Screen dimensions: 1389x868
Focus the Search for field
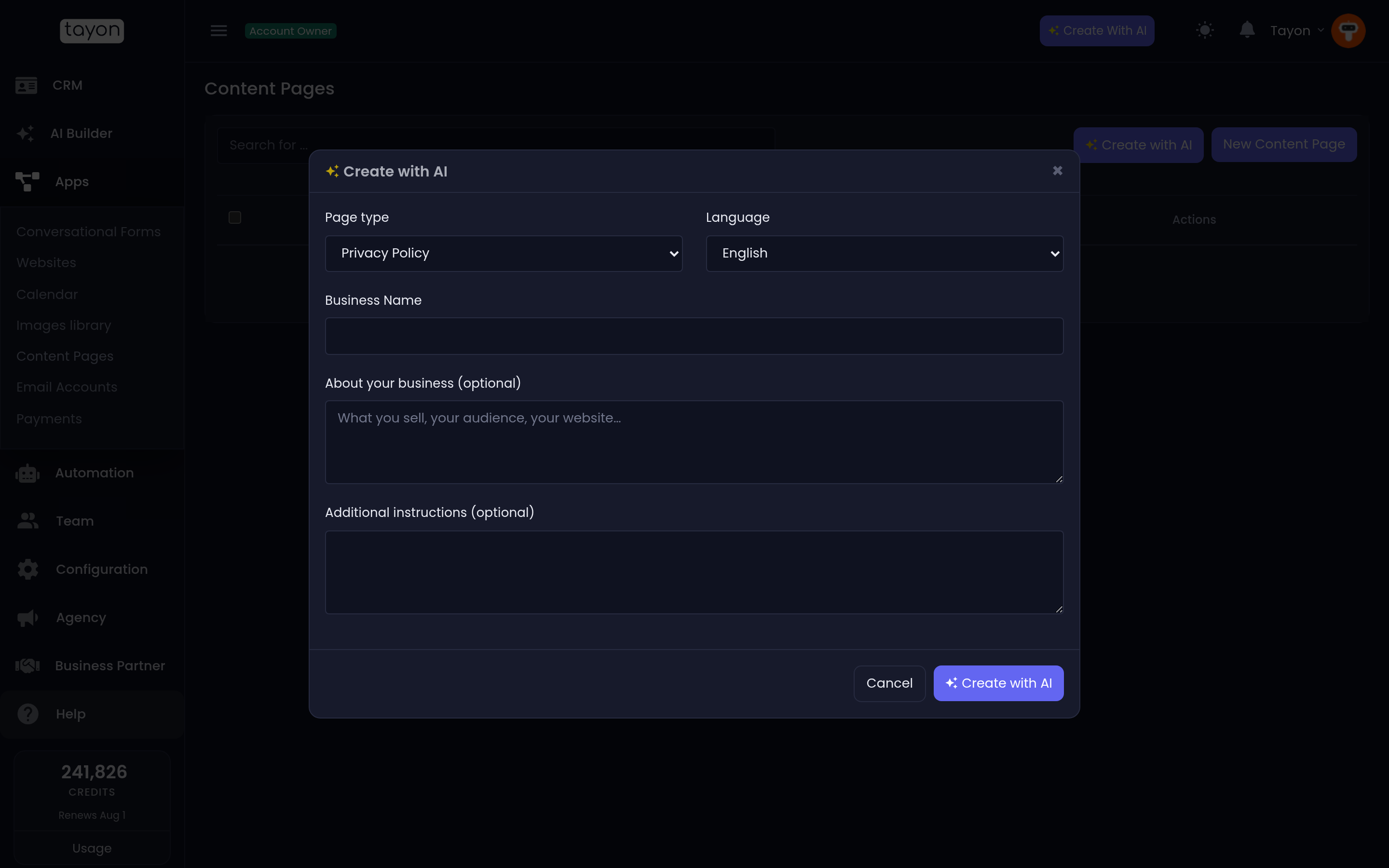pos(495,145)
